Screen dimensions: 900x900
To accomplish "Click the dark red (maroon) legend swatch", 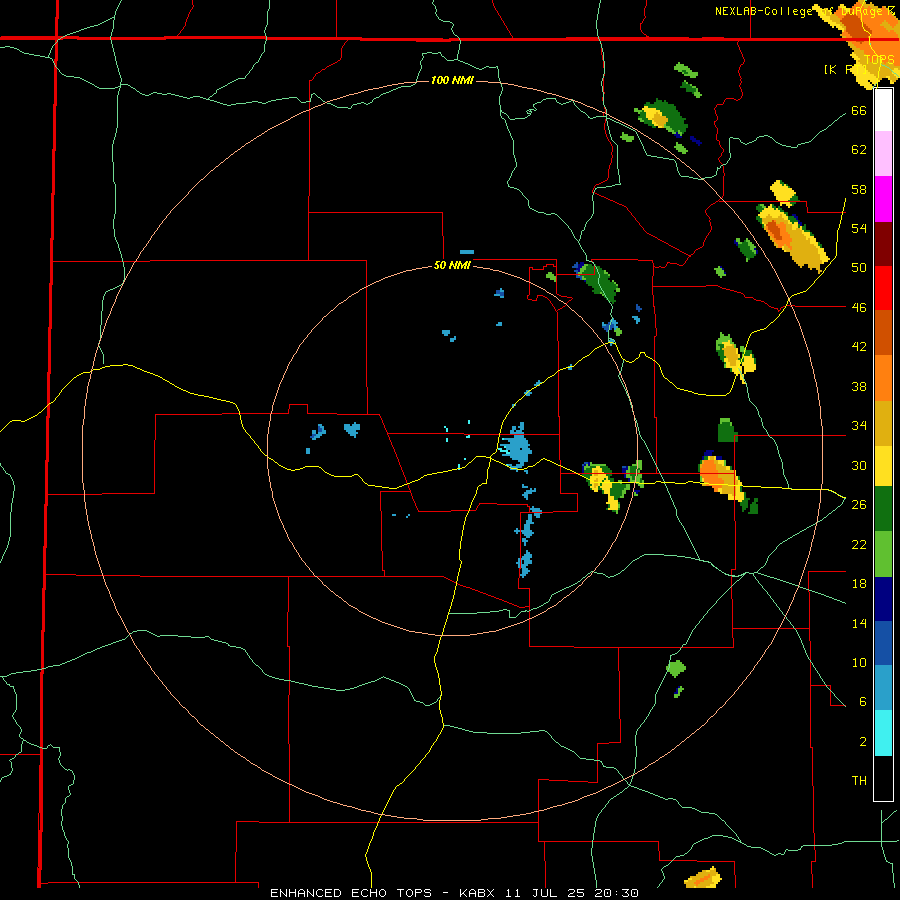I will point(883,243).
